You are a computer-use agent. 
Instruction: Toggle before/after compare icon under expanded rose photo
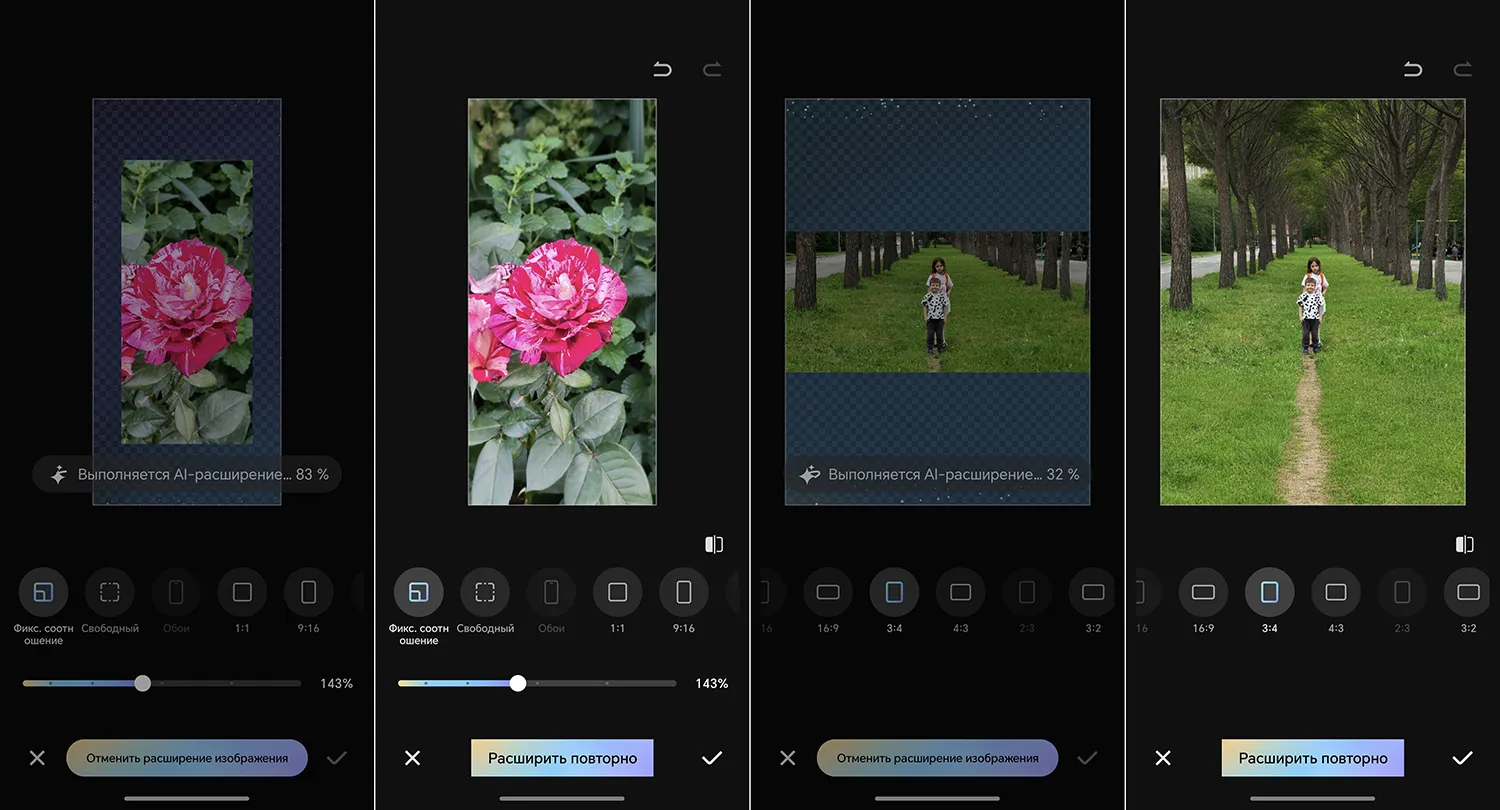pos(714,544)
